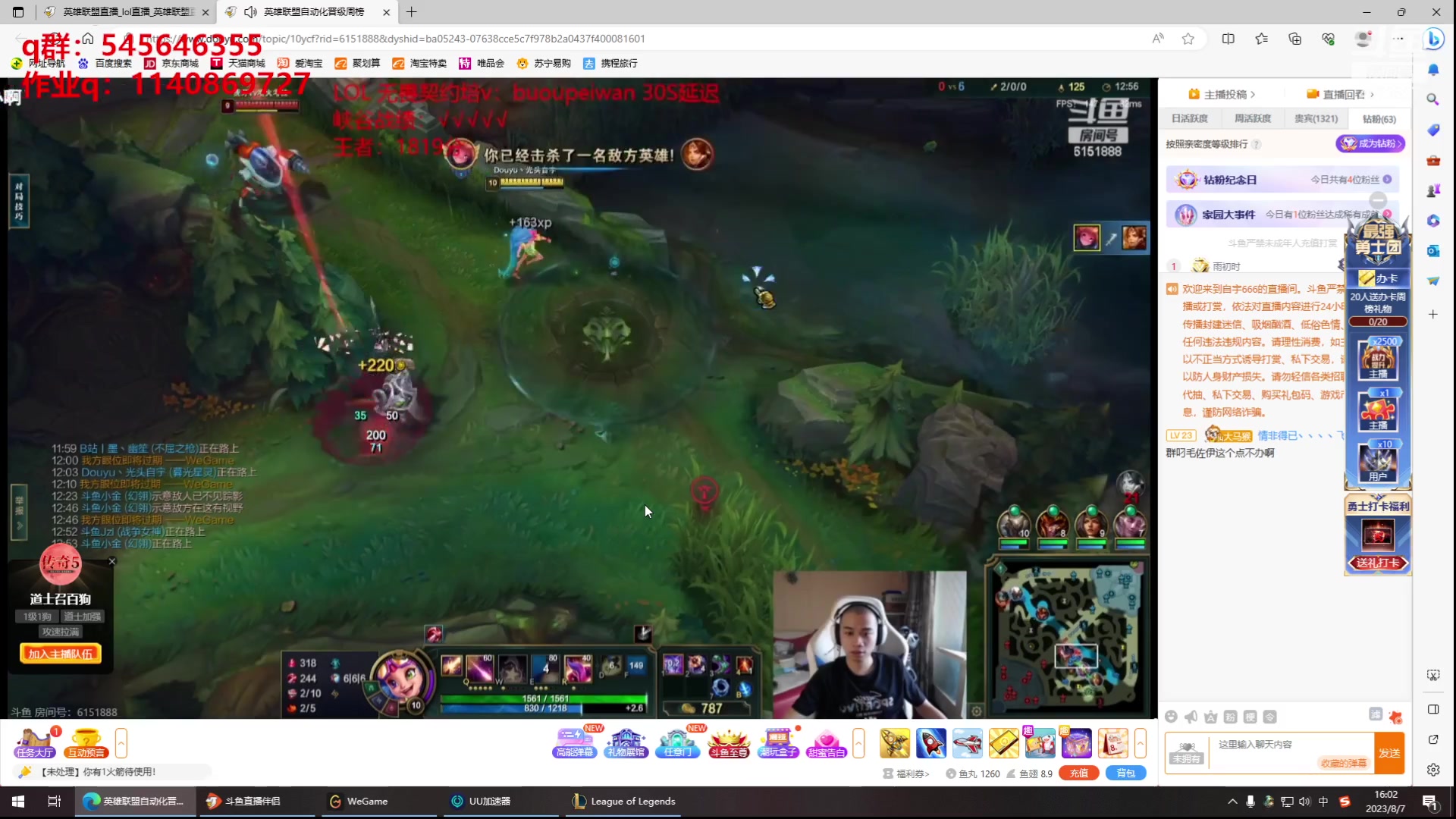This screenshot has height=819, width=1456.
Task: Switch to first 英雄联盟直播 browser tab
Action: 126,12
